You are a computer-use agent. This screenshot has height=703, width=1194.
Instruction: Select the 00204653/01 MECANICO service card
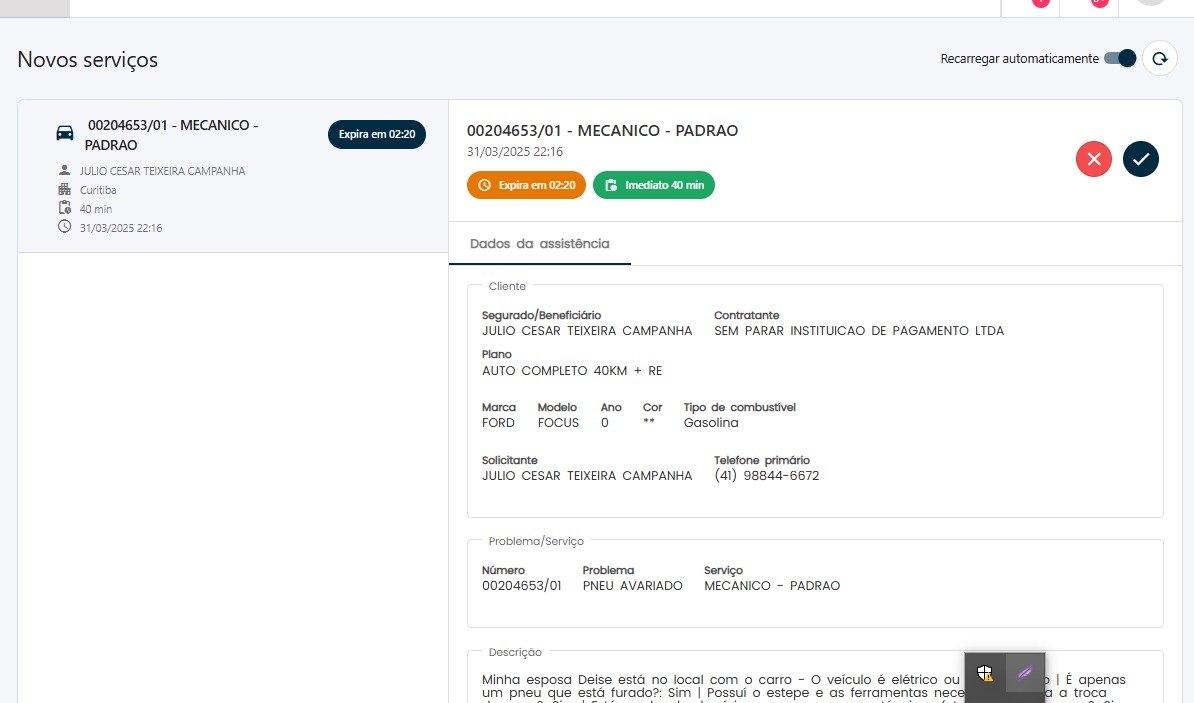tap(233, 176)
